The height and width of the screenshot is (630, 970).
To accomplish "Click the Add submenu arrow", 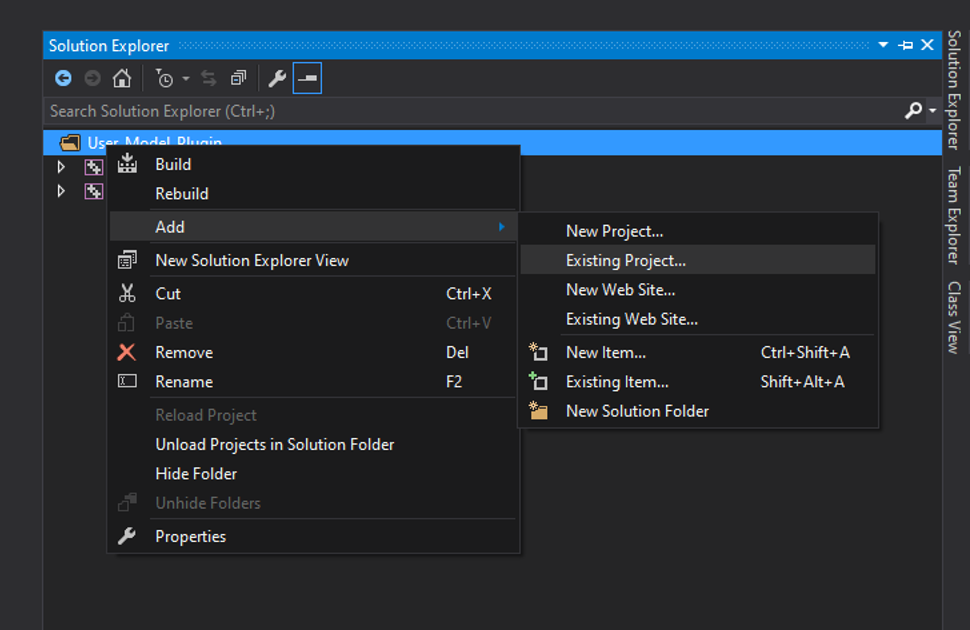I will point(502,227).
